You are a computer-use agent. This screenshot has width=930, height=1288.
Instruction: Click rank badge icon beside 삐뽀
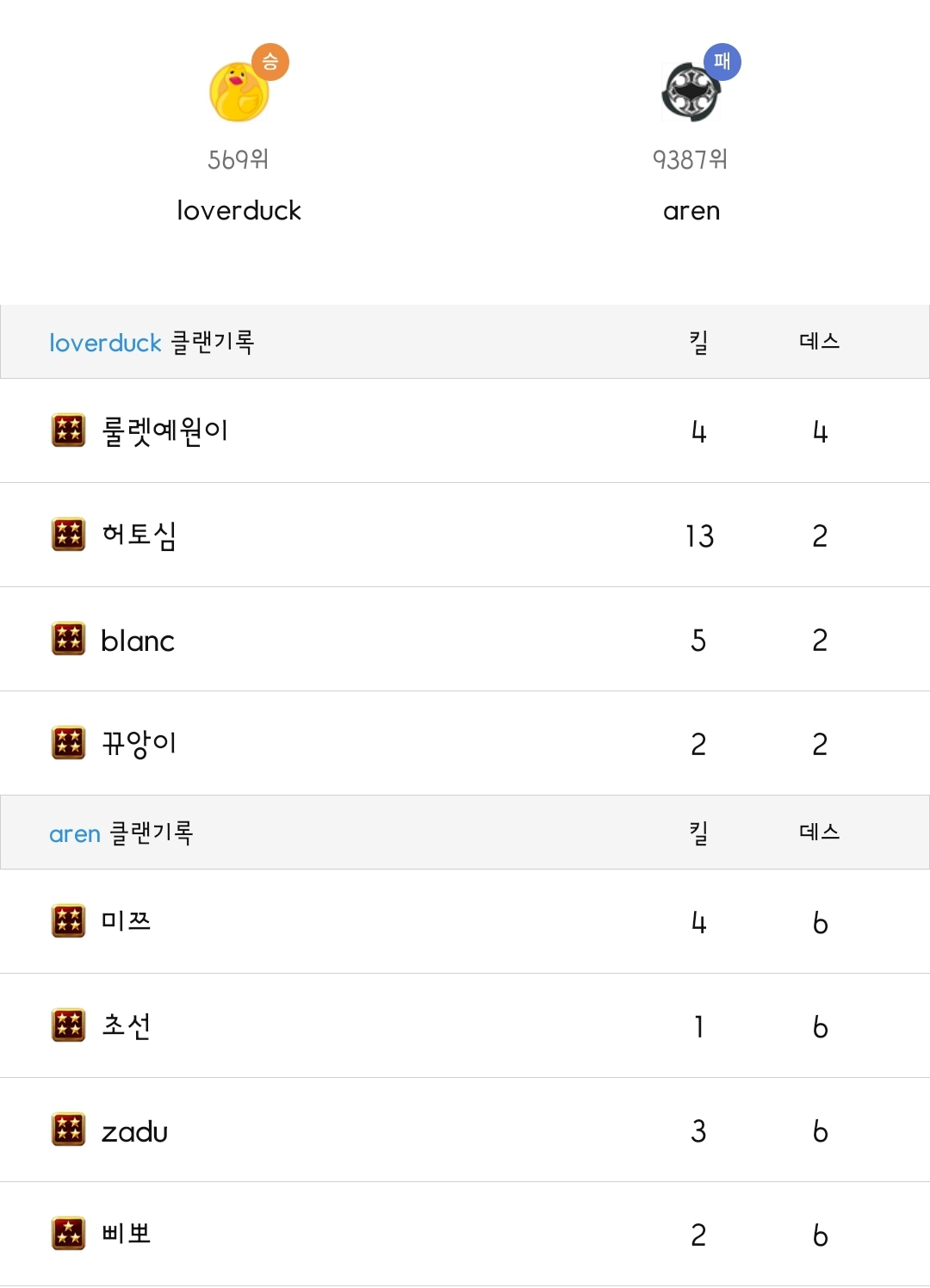(x=68, y=1233)
